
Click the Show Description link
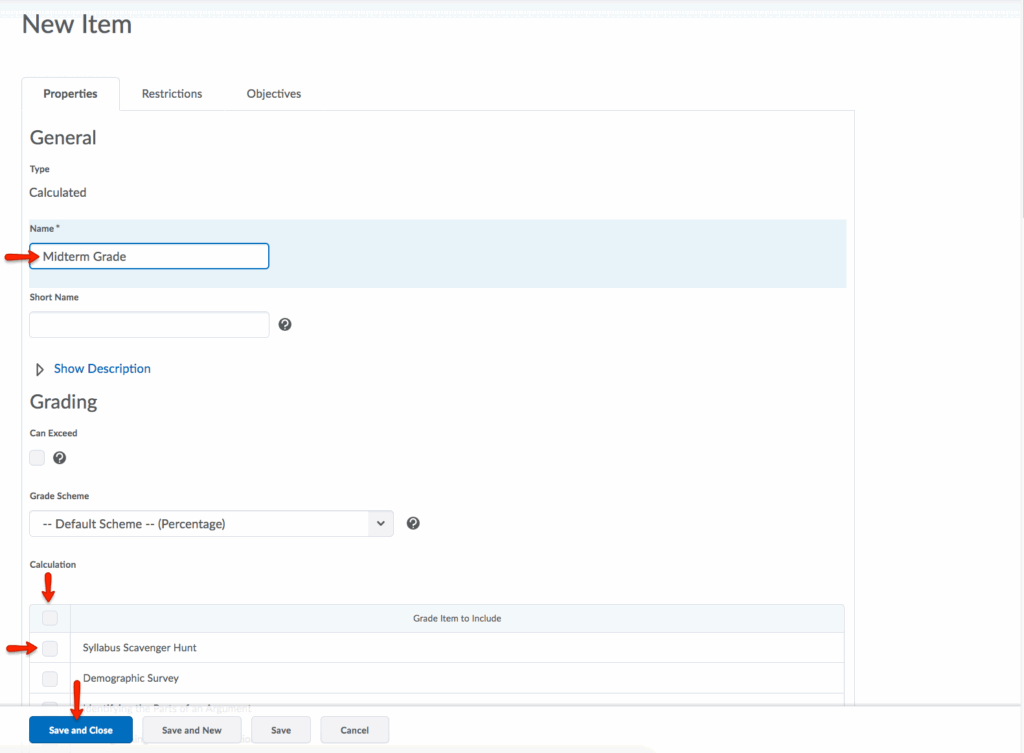(x=102, y=369)
